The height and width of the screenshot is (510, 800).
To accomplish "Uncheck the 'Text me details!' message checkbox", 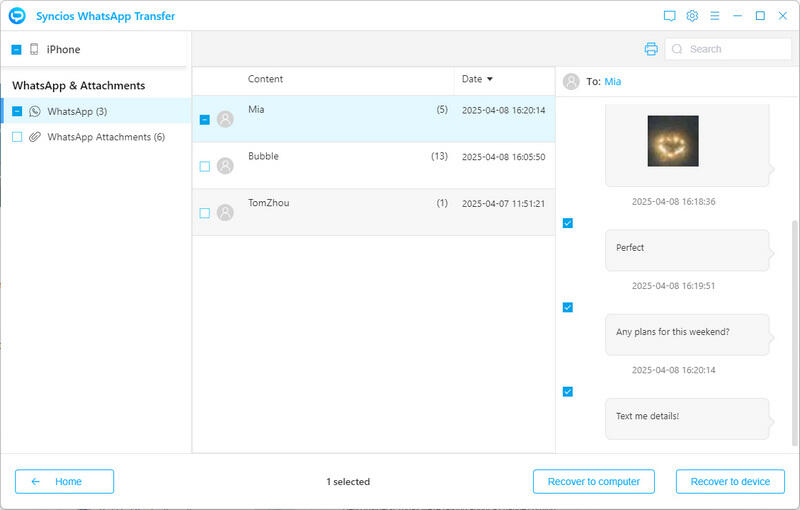I will click(567, 392).
